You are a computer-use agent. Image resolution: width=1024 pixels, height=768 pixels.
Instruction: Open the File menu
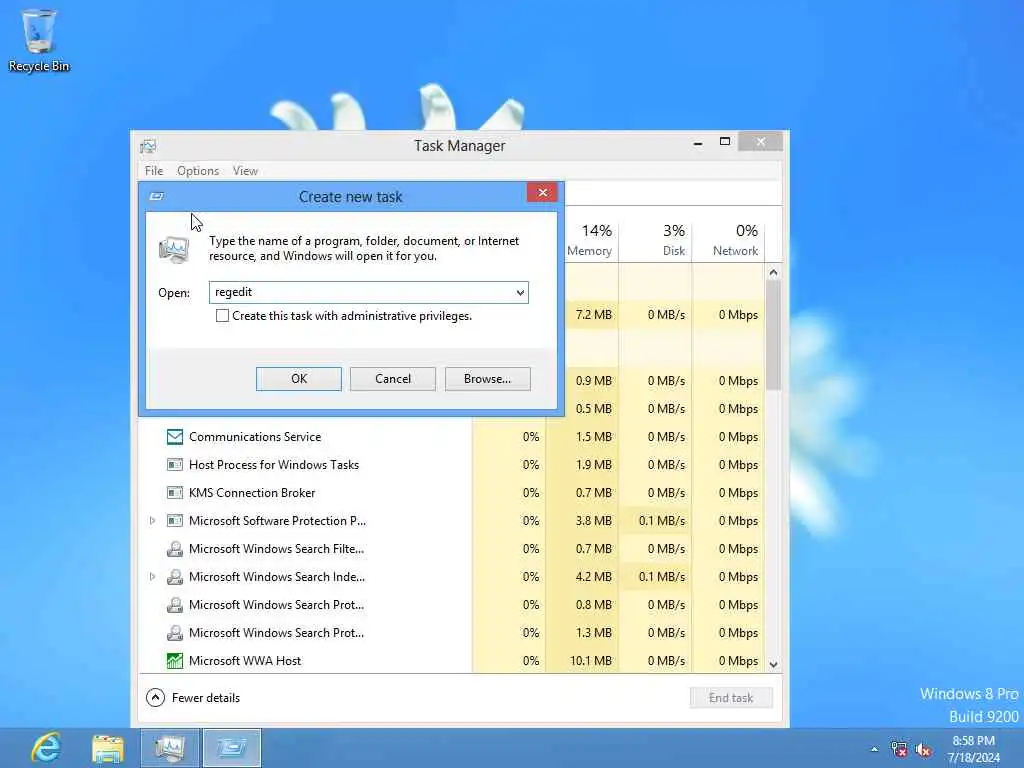(x=154, y=171)
